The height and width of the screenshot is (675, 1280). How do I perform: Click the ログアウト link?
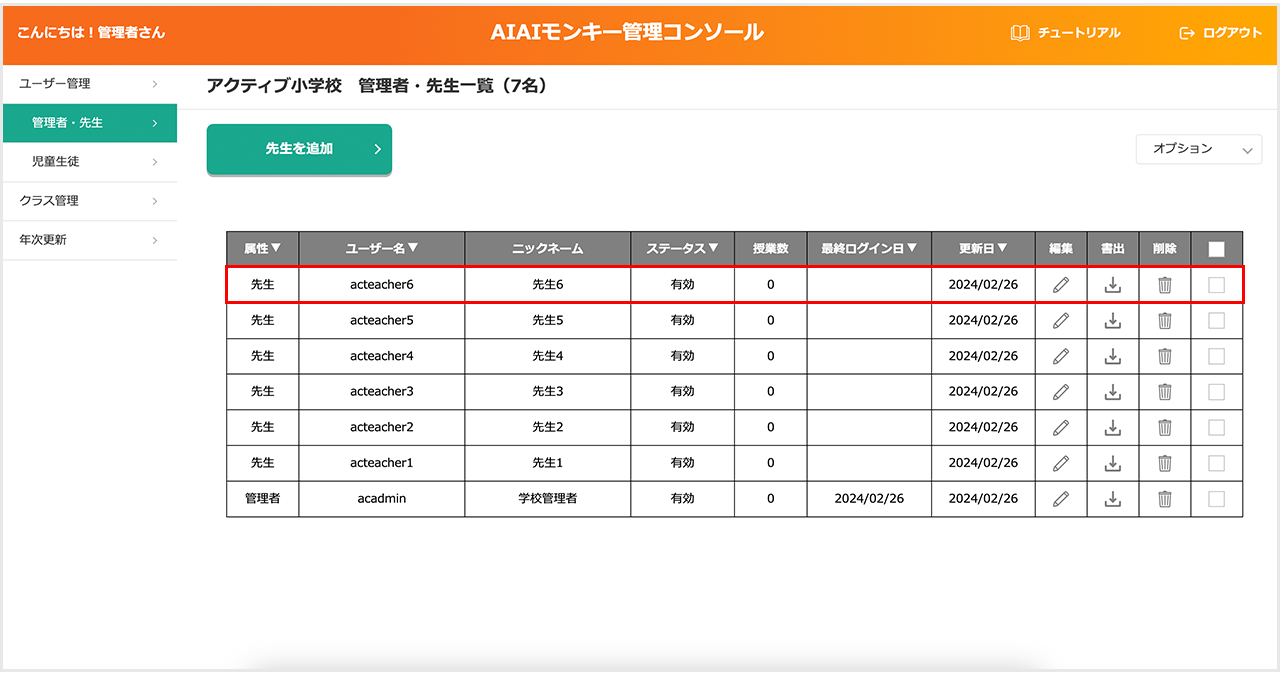1221,33
